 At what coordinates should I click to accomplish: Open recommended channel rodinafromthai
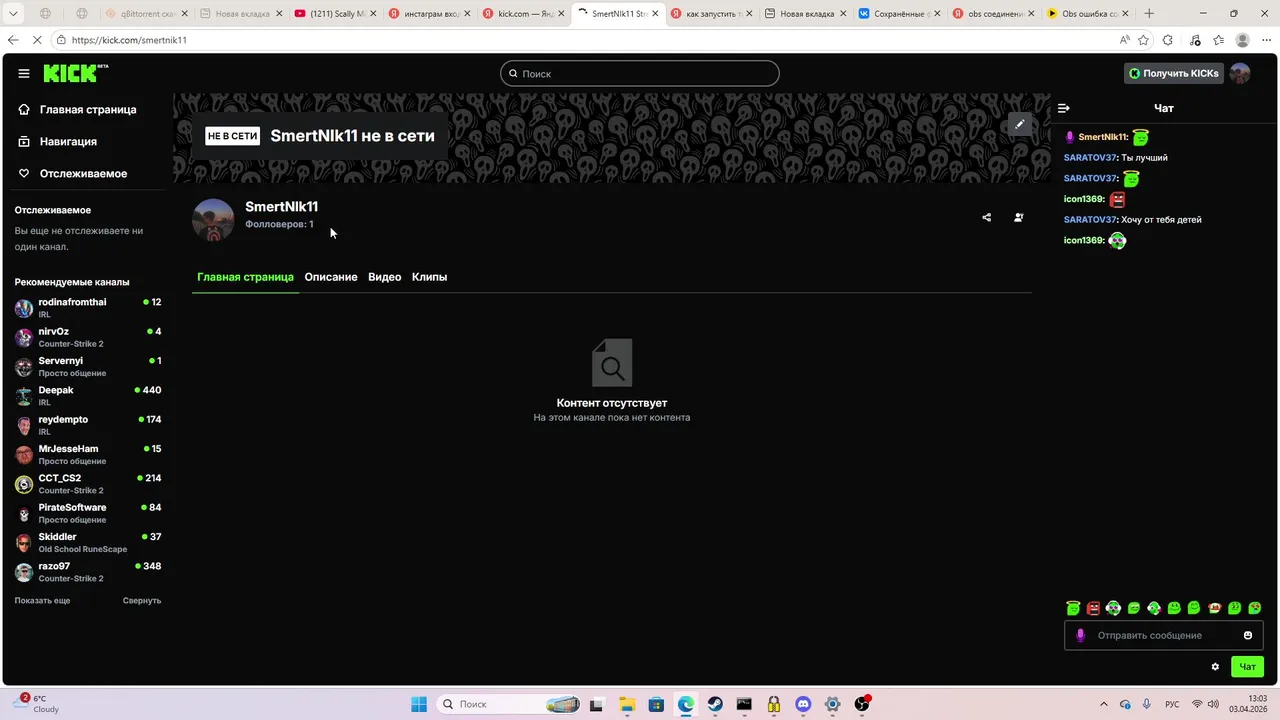pos(88,308)
